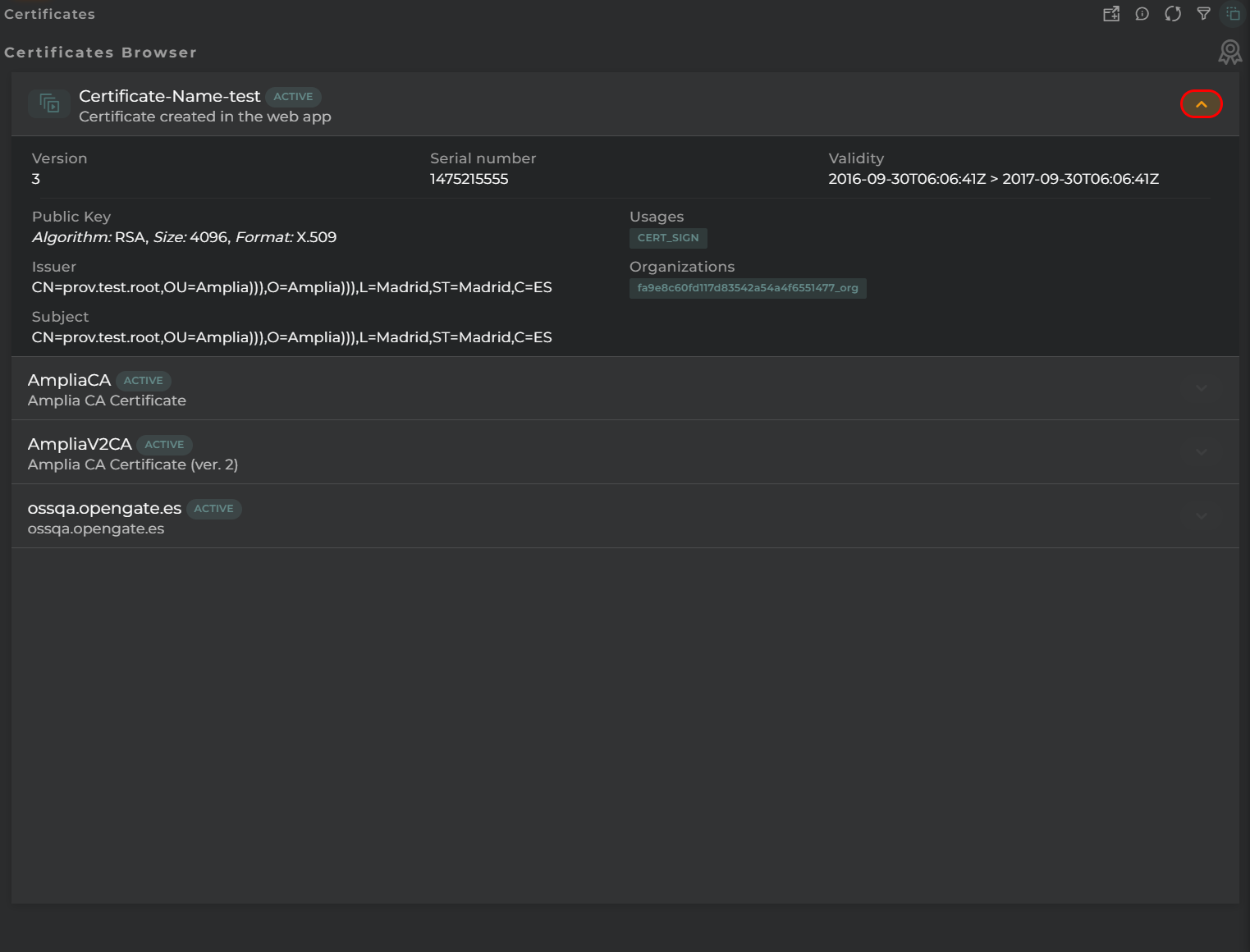Select the AmpliaCA certificate name
Image resolution: width=1250 pixels, height=952 pixels.
click(x=69, y=380)
